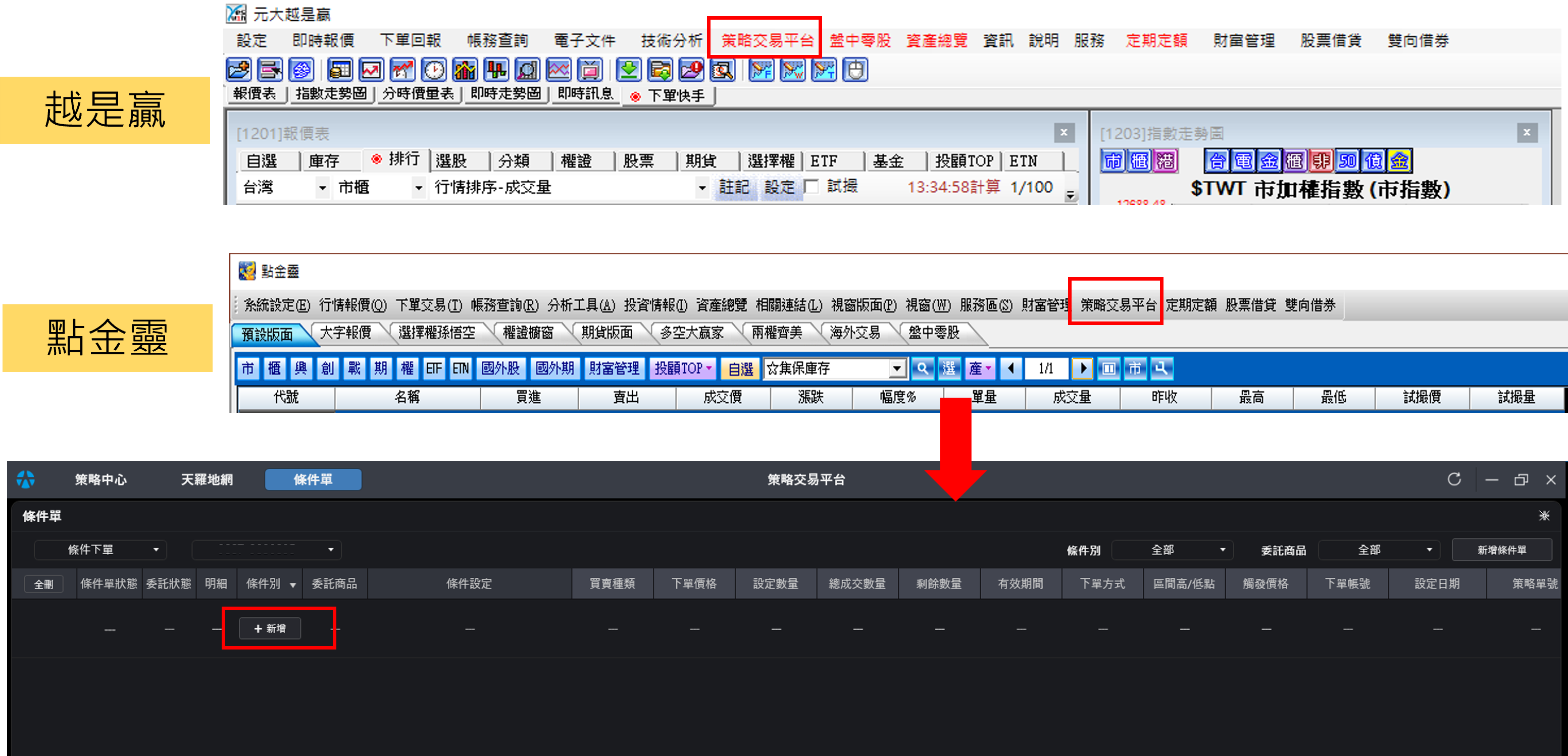The height and width of the screenshot is (756, 1568).
Task: Switch to the 大字報價 tab
Action: [x=345, y=333]
